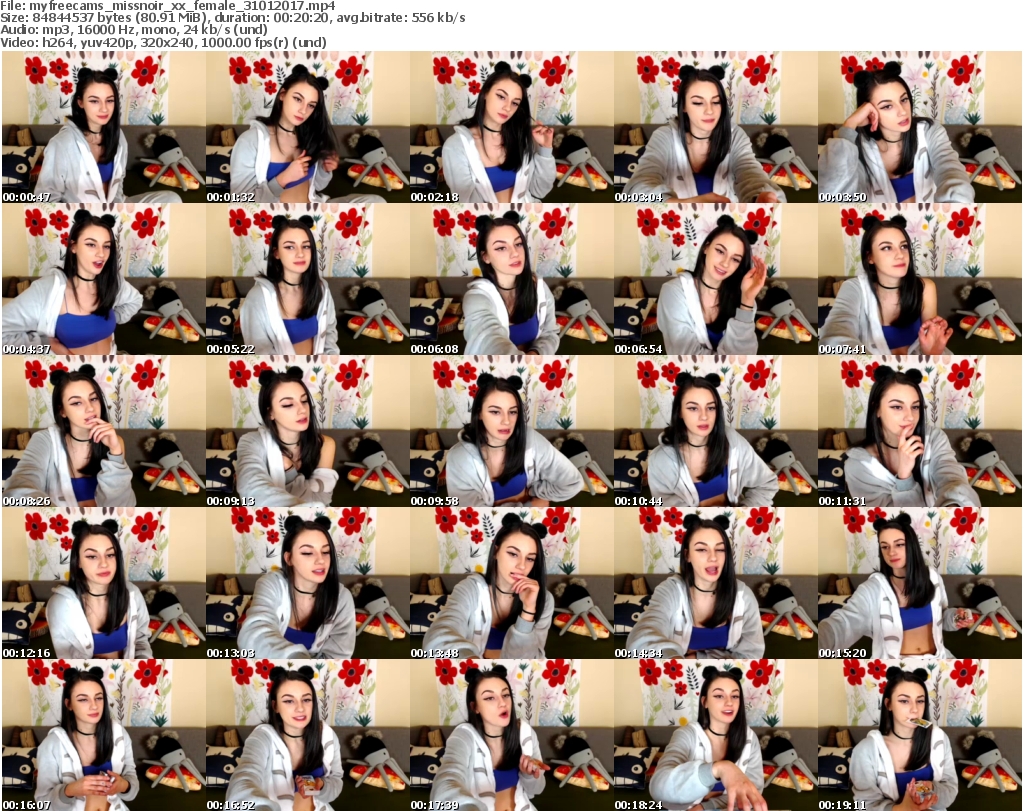Screen dimensions: 1024x811
Task: Click the File name text line
Action: tap(168, 6)
